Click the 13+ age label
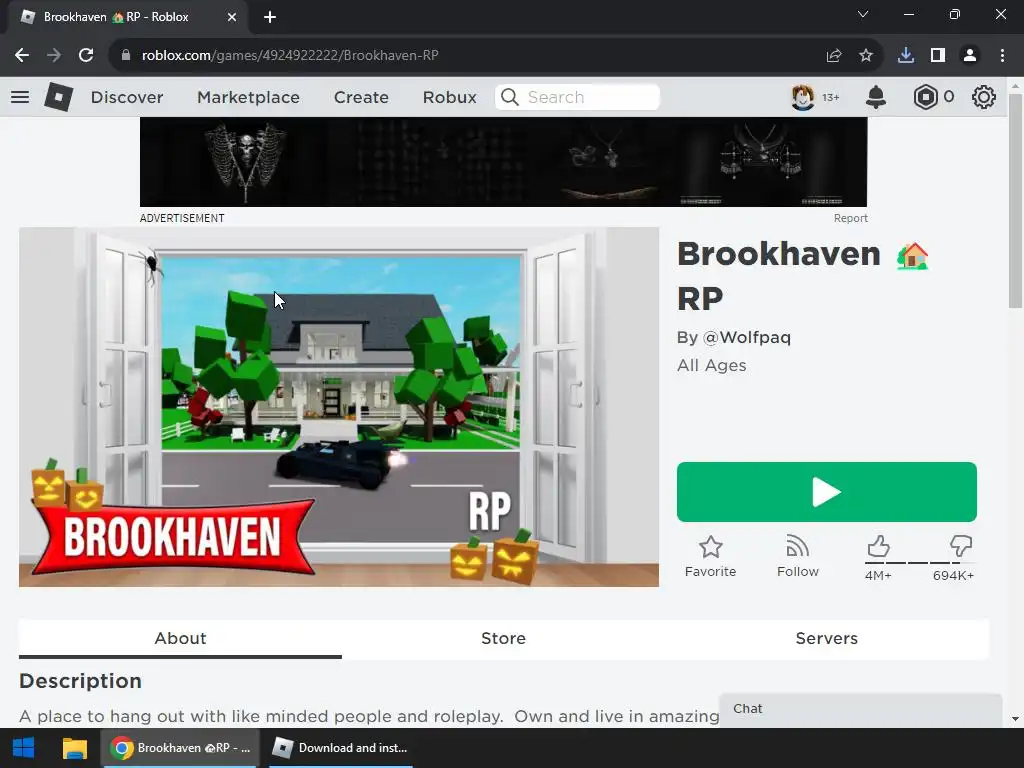 [831, 97]
